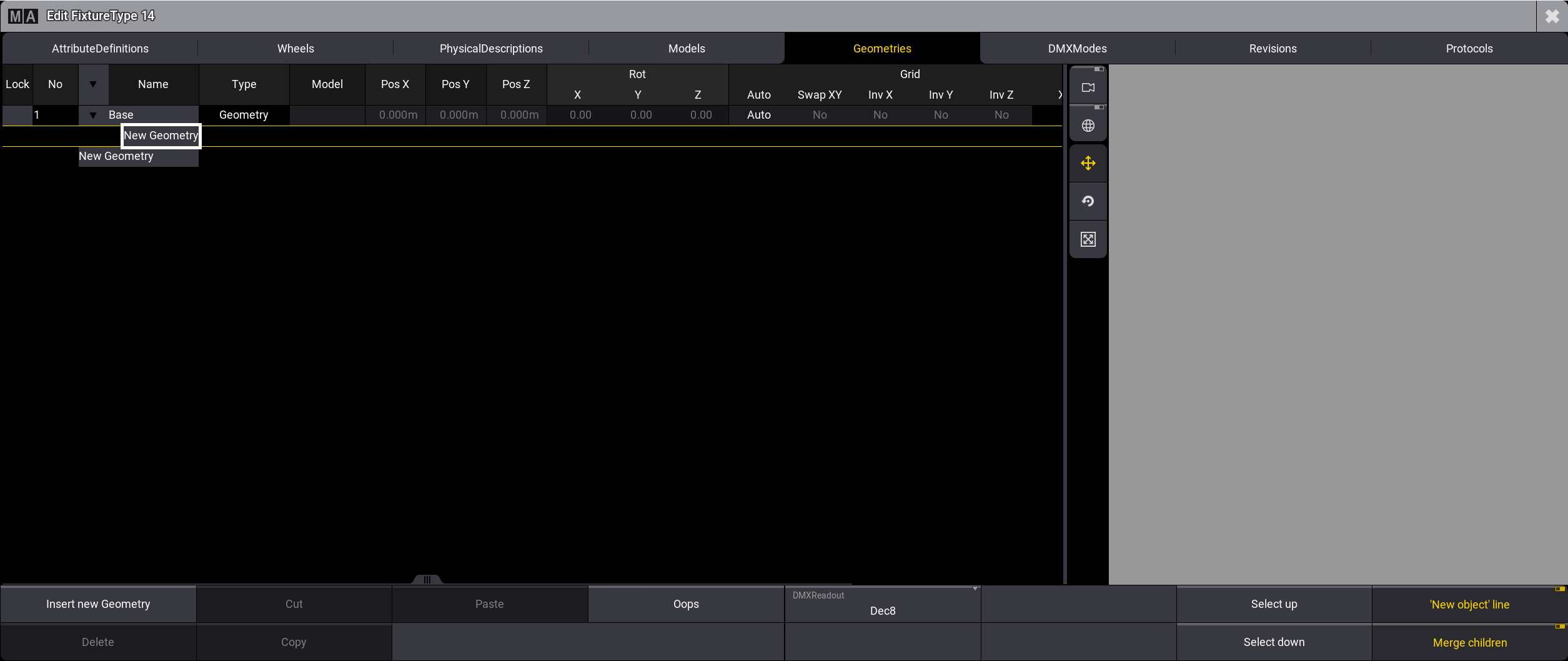Select the highlighted New Geometry entry under Base
The image size is (1568, 661).
pyautogui.click(x=161, y=136)
